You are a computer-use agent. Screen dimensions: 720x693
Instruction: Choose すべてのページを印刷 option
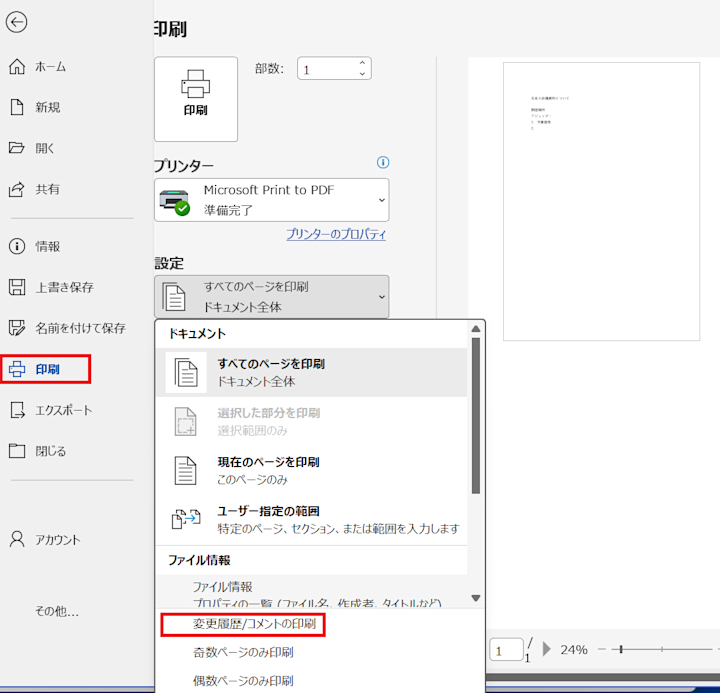tap(312, 372)
